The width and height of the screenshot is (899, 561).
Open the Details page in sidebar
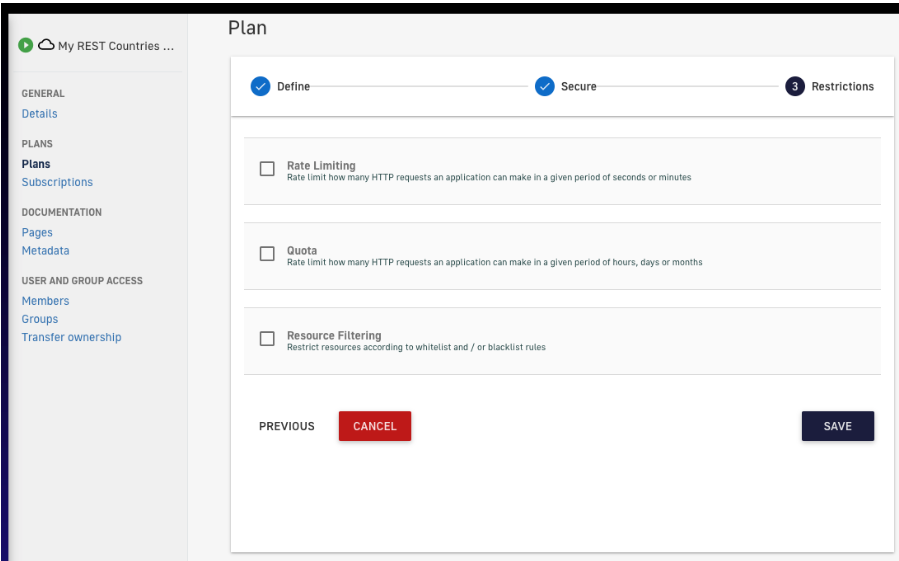[40, 114]
